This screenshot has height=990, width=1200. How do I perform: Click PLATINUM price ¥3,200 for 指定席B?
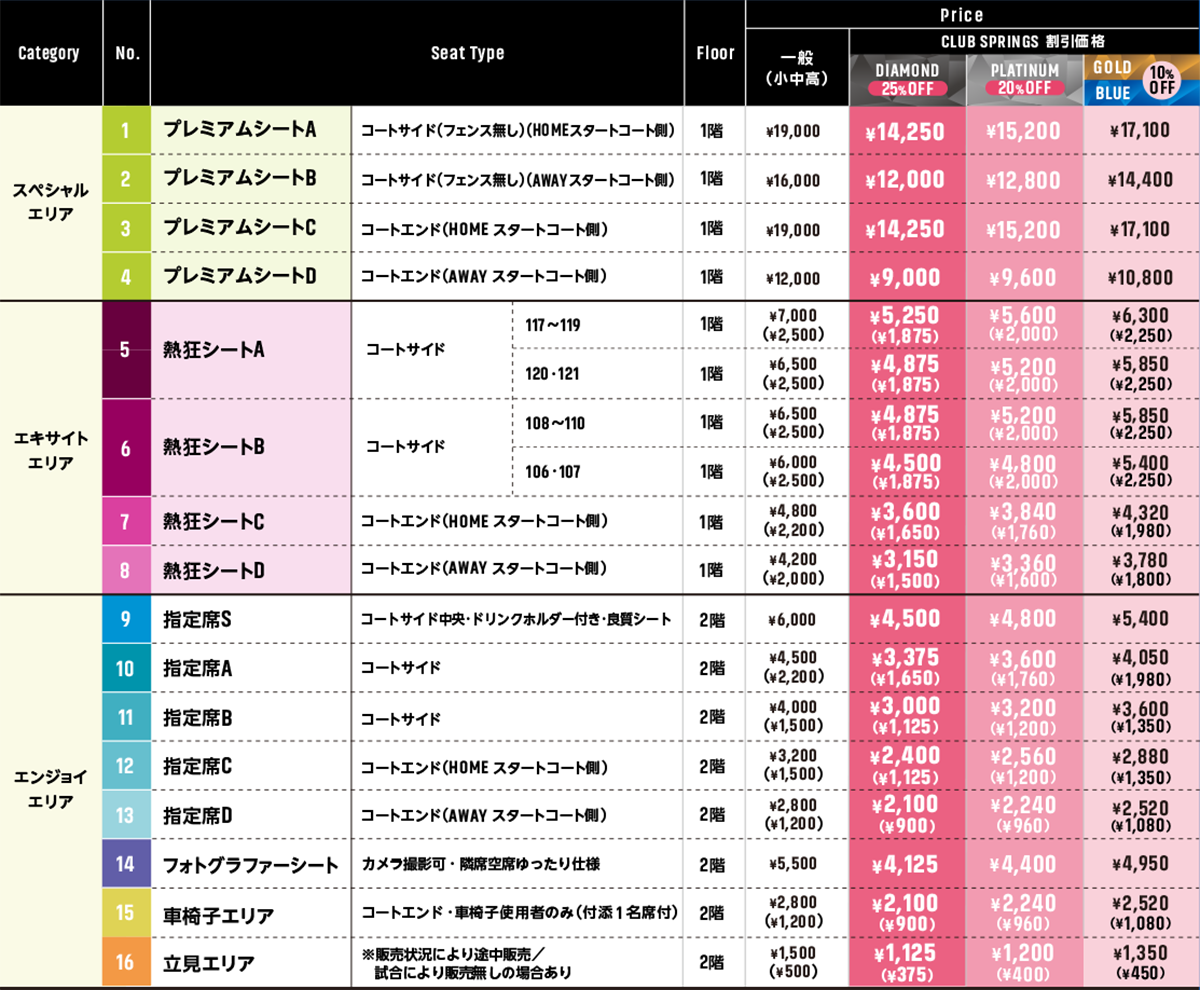1023,709
